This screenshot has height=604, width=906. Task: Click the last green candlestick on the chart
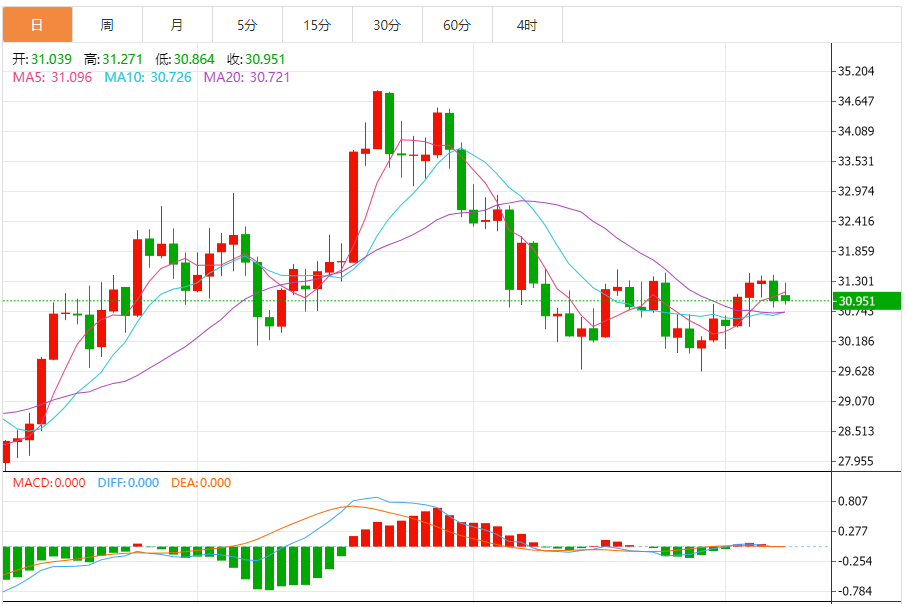785,298
